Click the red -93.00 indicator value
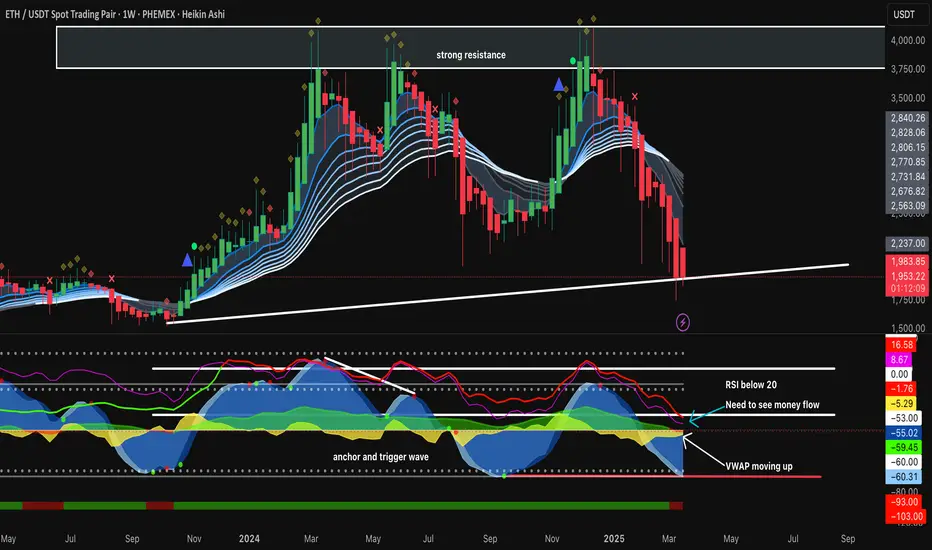 904,502
